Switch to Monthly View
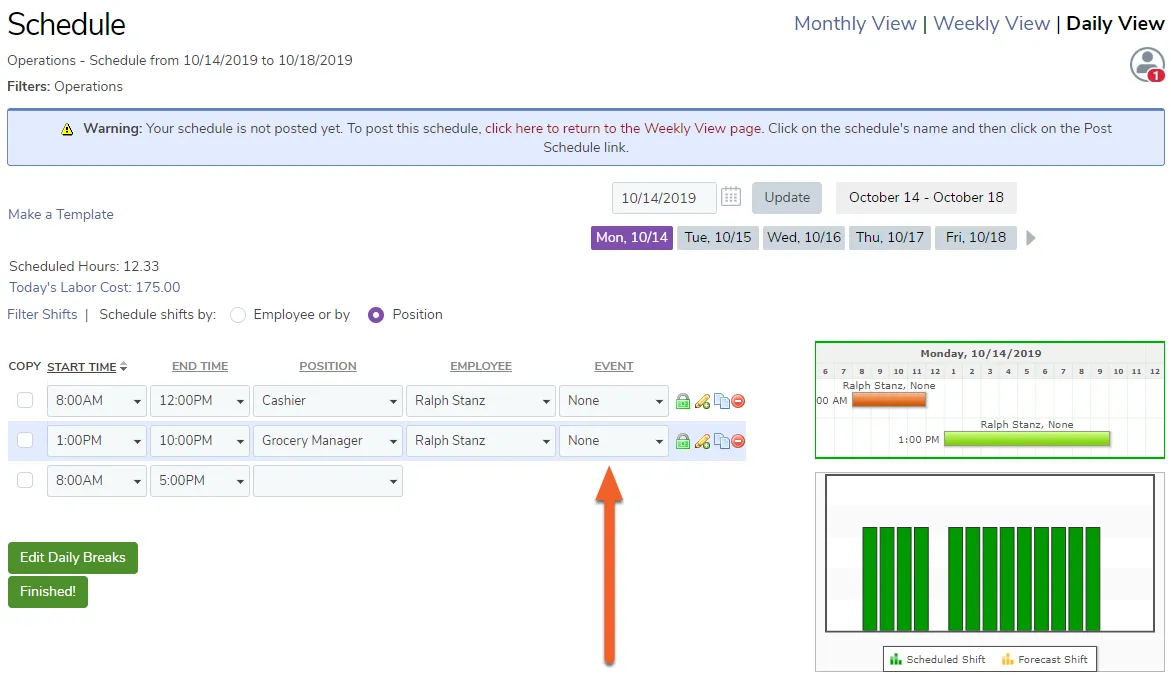 coord(854,24)
